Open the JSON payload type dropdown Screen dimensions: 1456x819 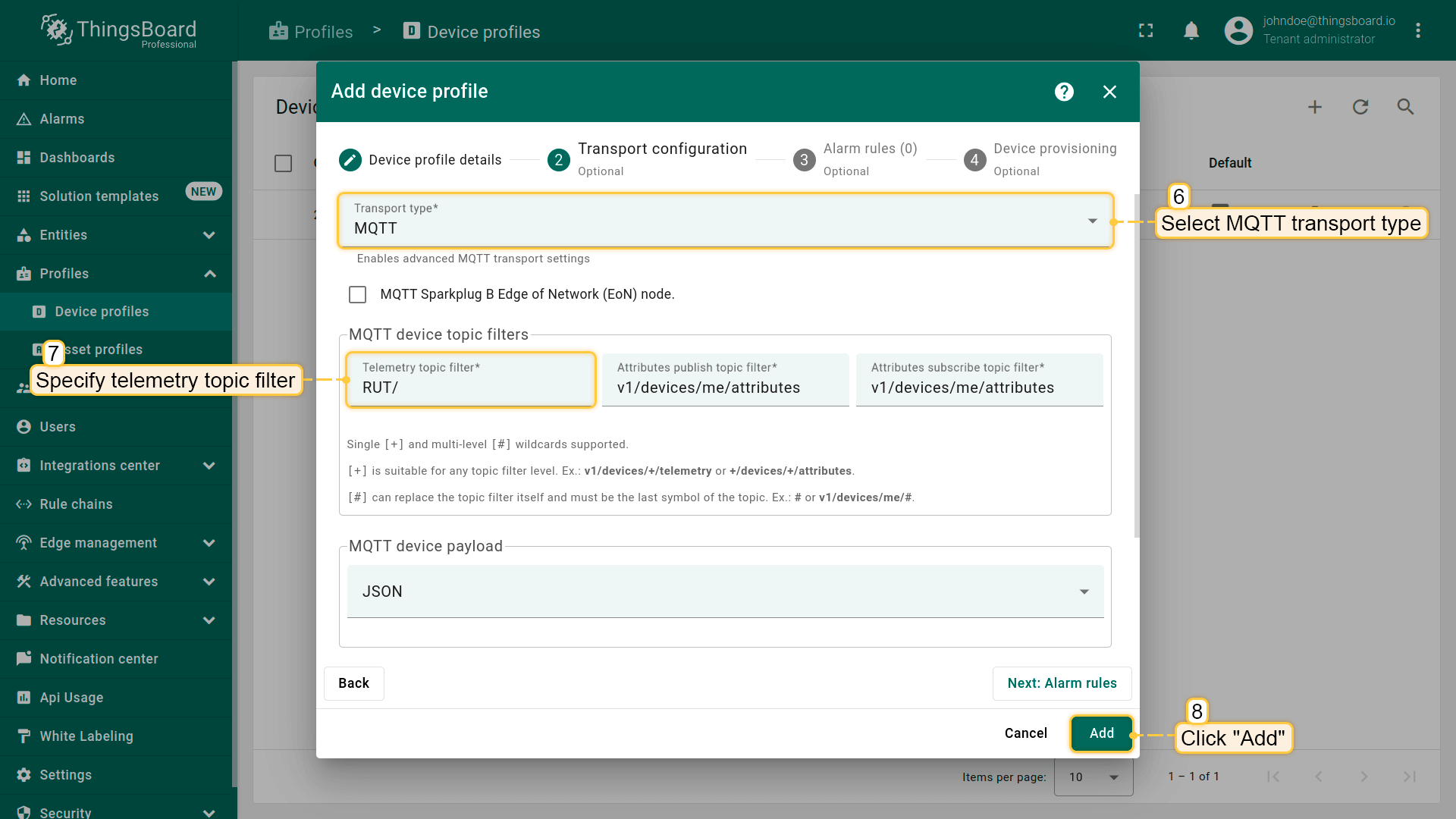pyautogui.click(x=725, y=591)
